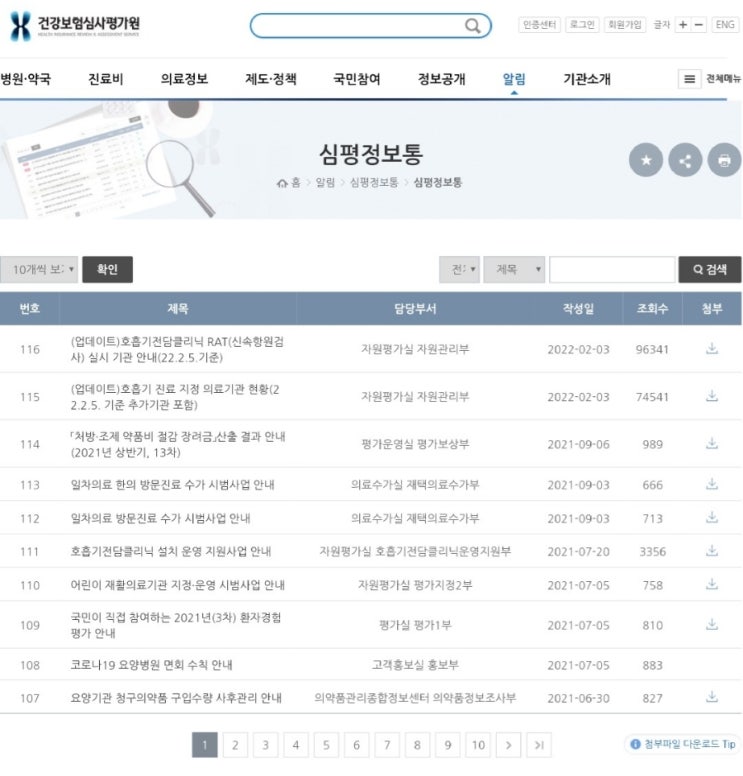The width and height of the screenshot is (743, 776).
Task: Open the 진료비 menu
Action: click(105, 79)
